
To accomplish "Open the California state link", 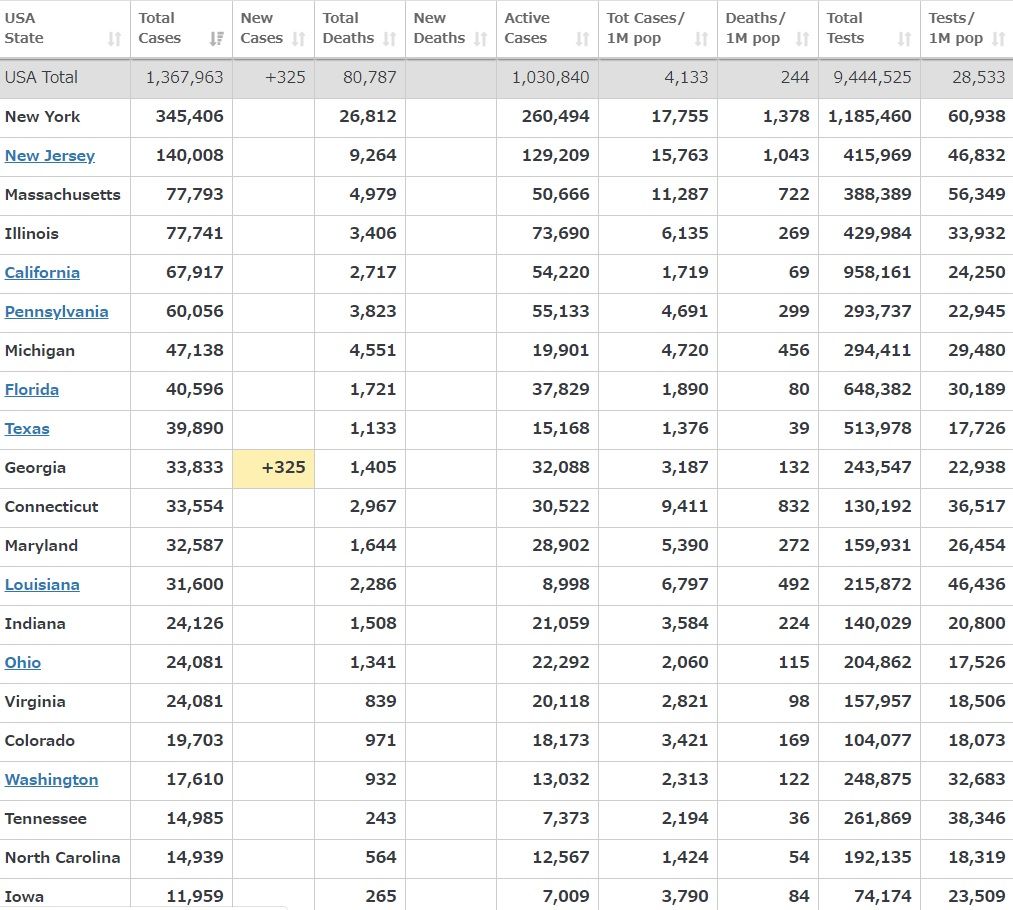I will tap(42, 272).
